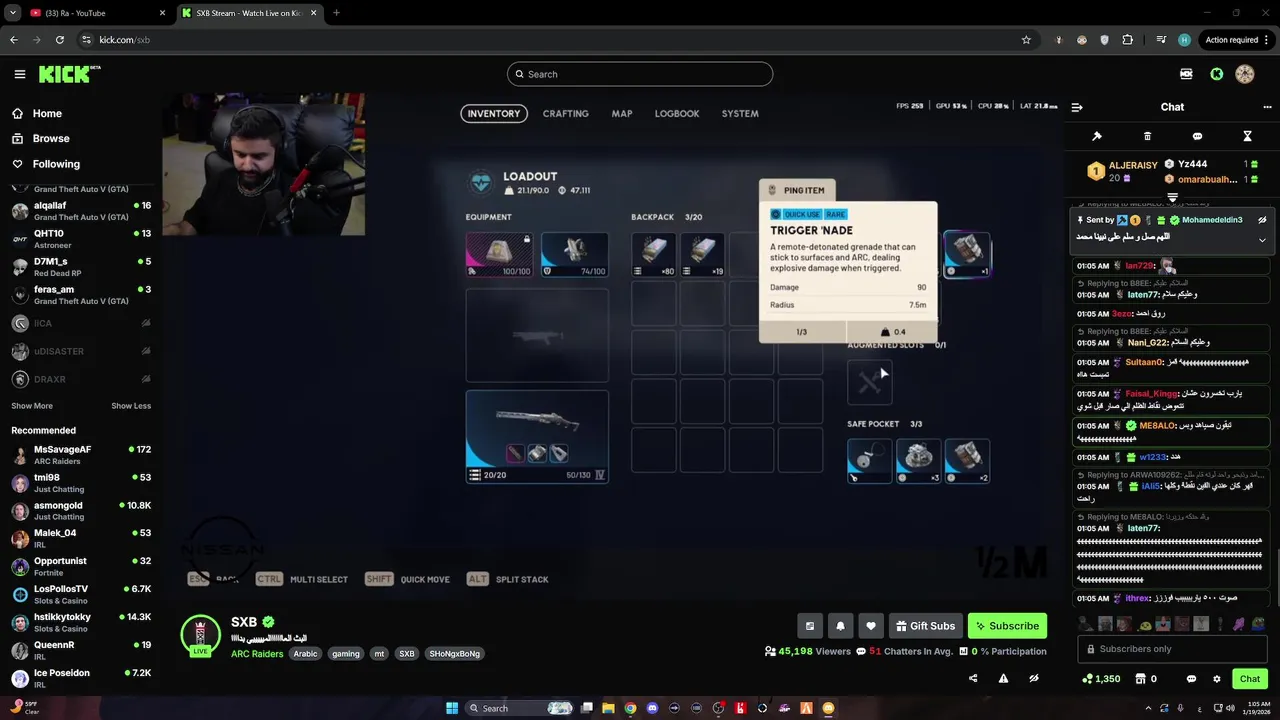Click the SHoNgxBoNg tag
The image size is (1280, 720).
click(x=455, y=654)
